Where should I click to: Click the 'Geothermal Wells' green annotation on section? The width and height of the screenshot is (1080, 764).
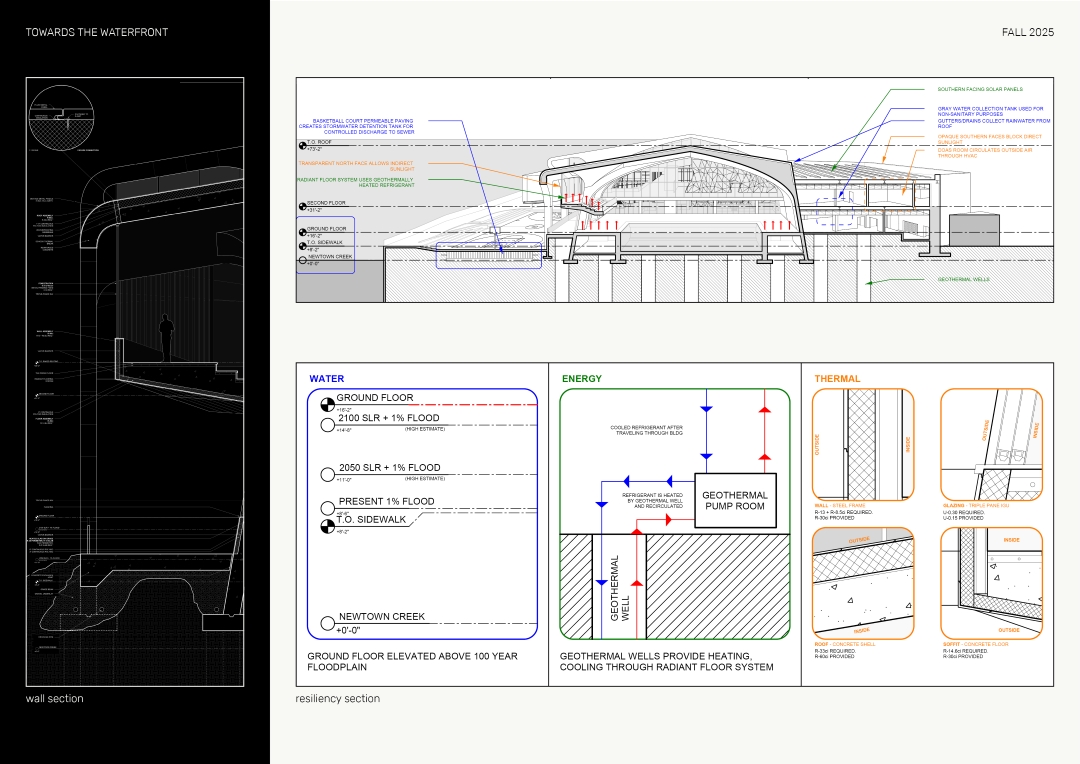click(x=963, y=279)
